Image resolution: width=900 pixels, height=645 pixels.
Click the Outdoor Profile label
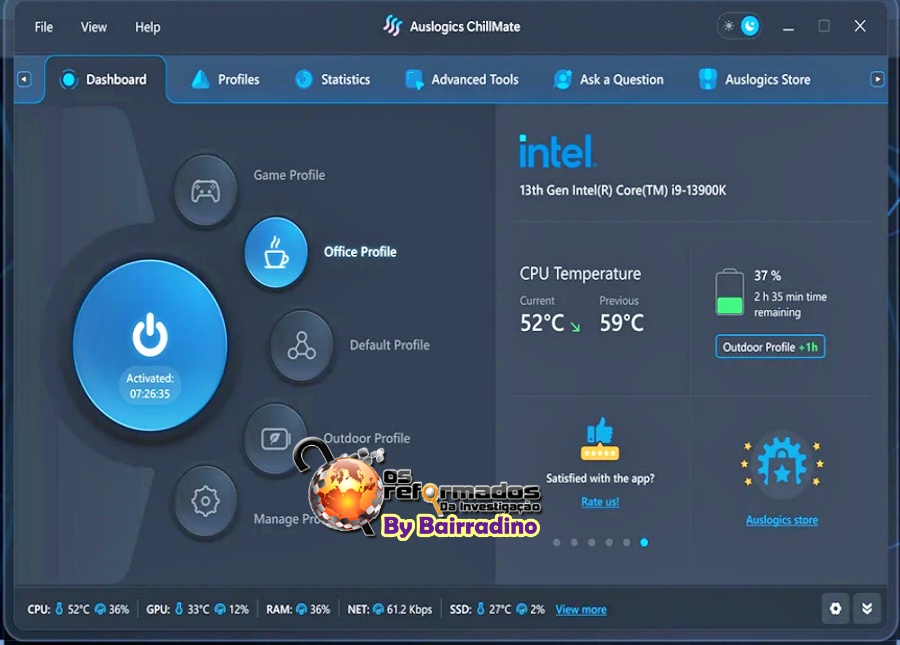pos(367,438)
